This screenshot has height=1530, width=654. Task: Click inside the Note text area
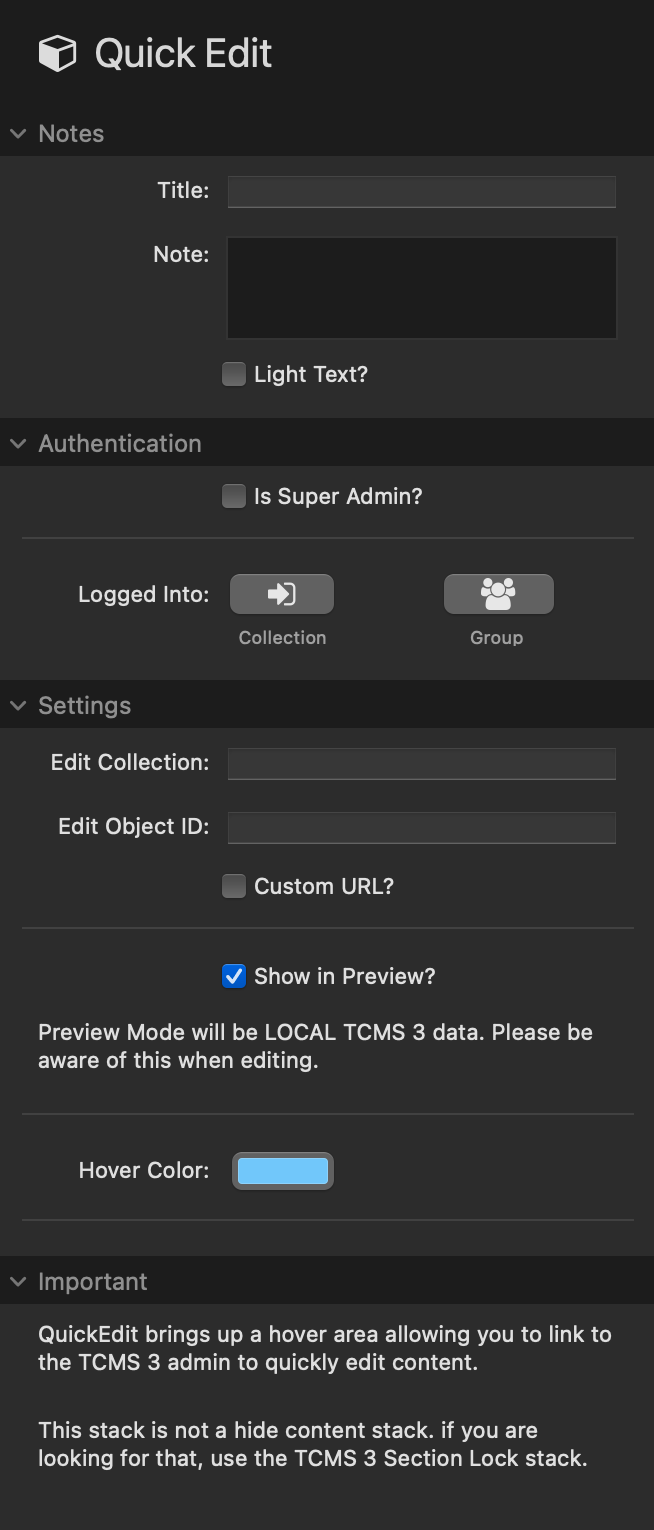click(x=421, y=288)
